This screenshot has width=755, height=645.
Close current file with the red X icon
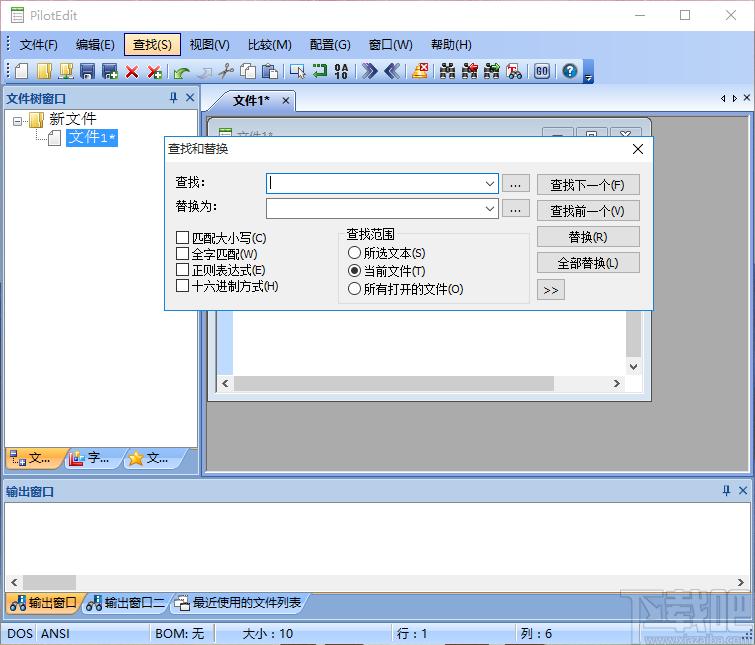(x=131, y=72)
